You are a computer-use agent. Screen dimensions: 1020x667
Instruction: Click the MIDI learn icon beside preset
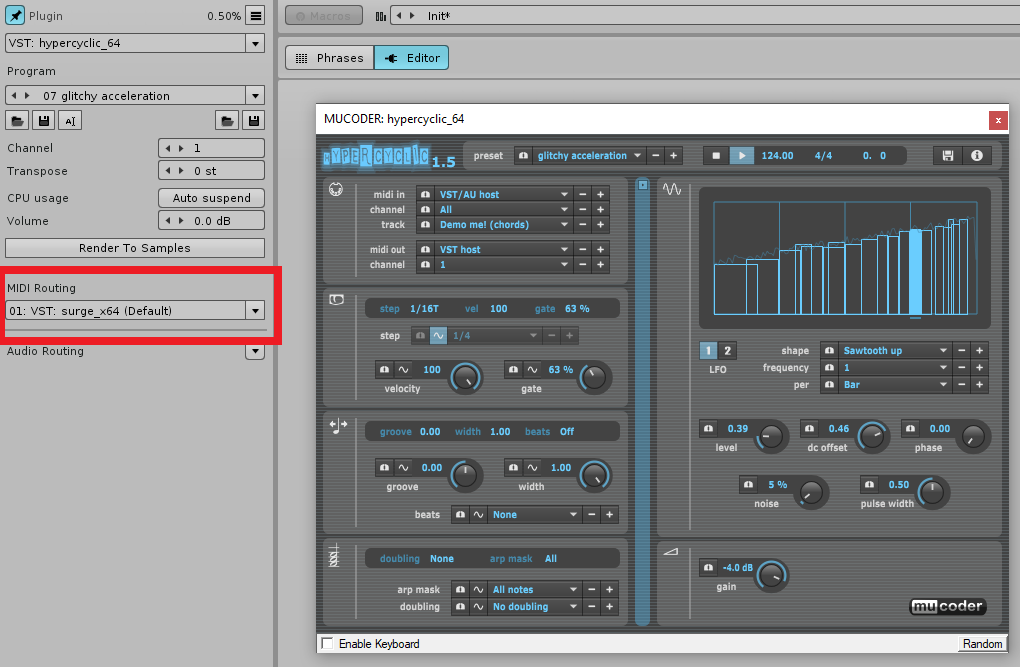523,156
